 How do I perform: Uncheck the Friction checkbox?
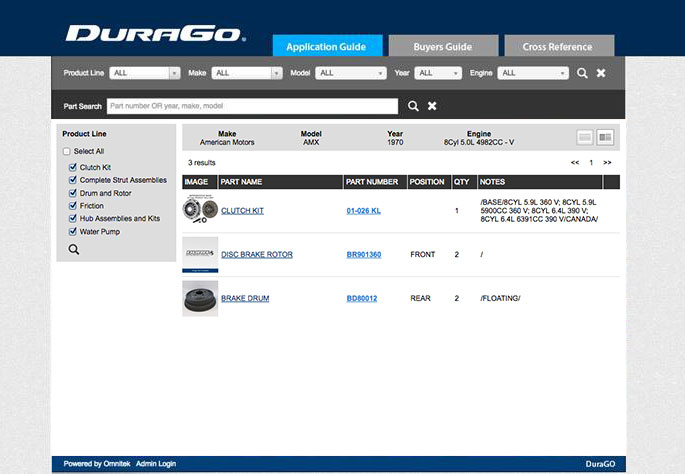73,205
